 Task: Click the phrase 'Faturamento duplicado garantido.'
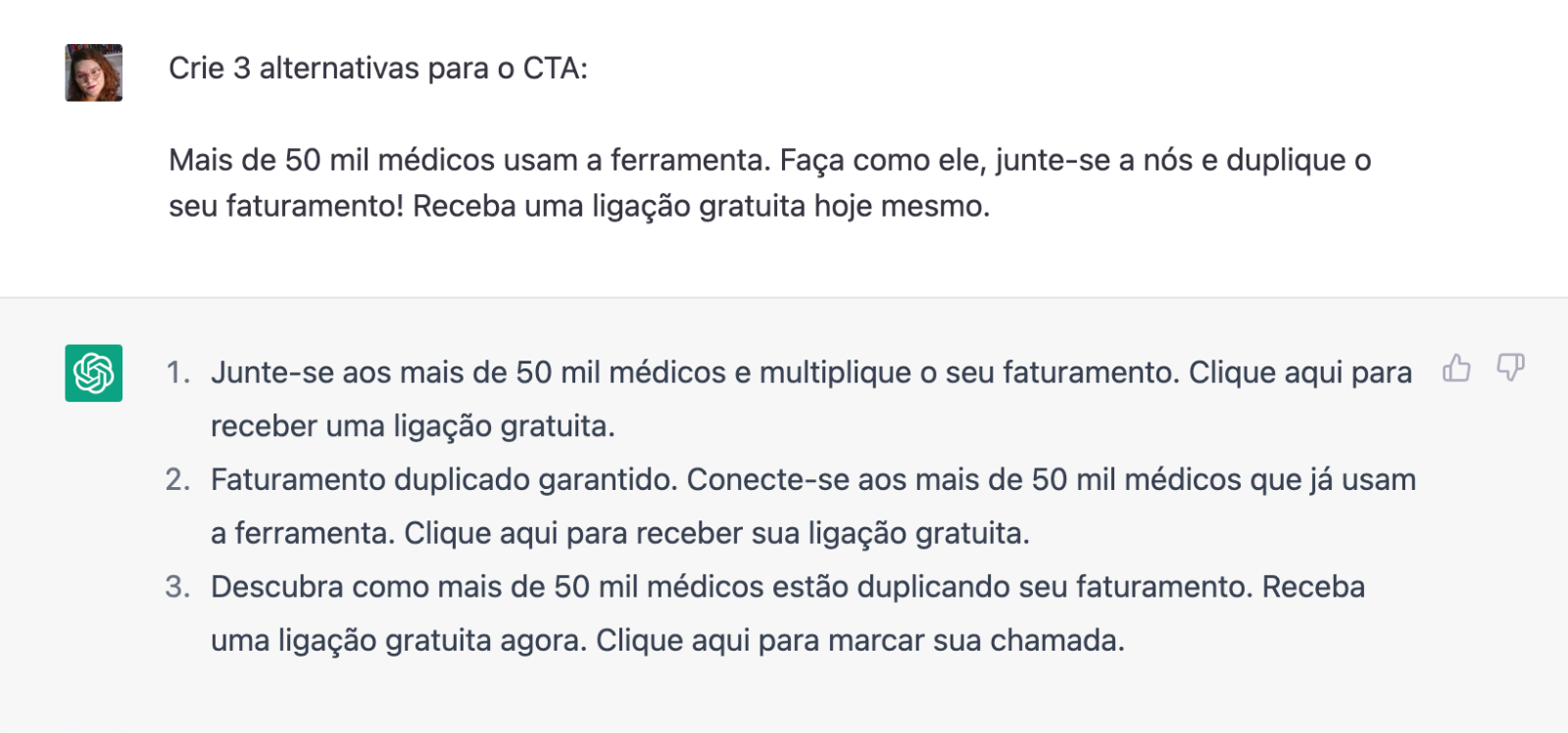coord(444,480)
